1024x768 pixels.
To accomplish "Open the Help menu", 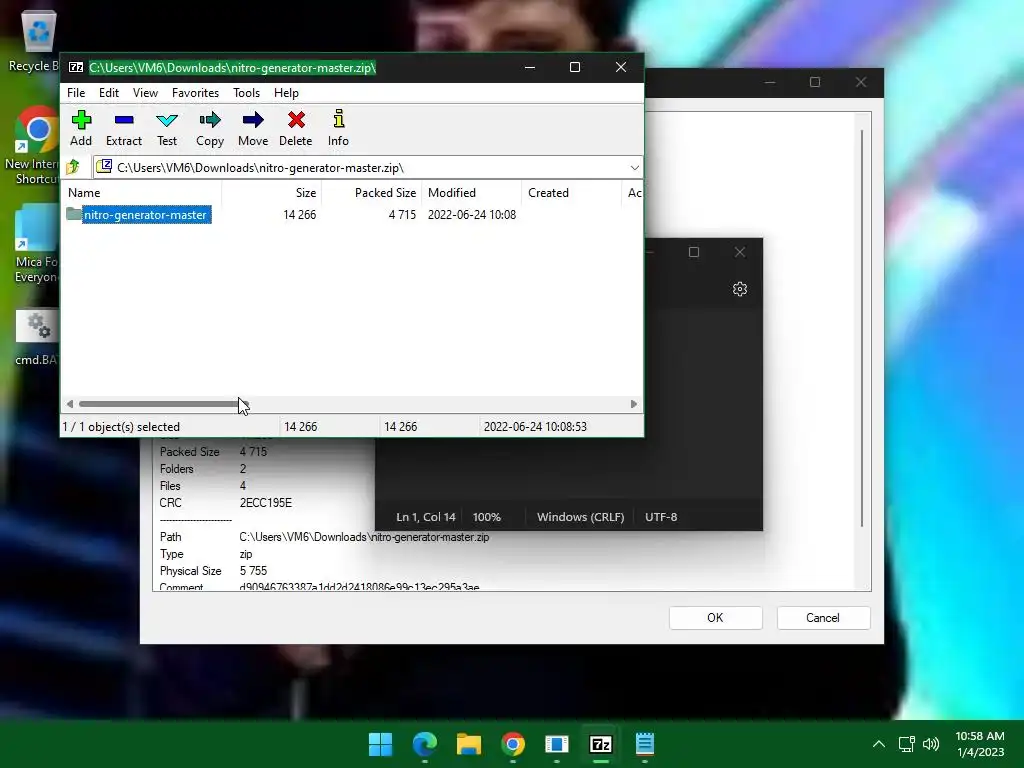I will tap(286, 93).
